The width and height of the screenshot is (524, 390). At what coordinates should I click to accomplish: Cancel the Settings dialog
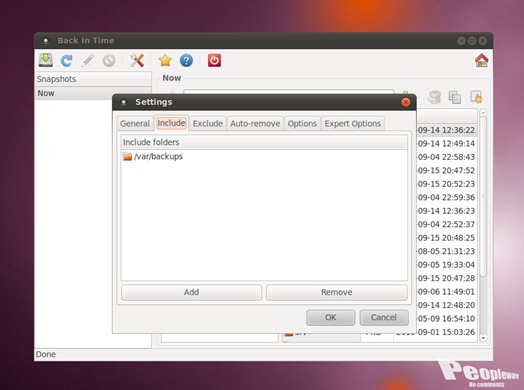tap(384, 317)
